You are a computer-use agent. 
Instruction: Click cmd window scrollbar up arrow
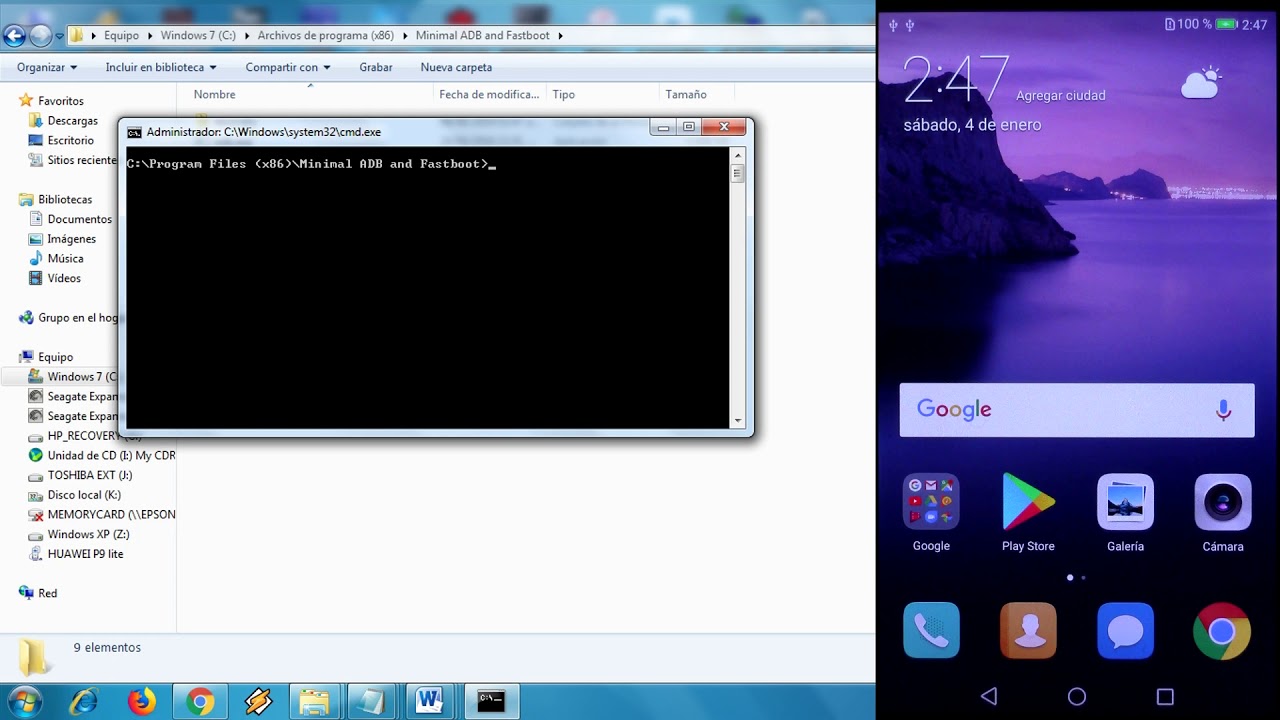pyautogui.click(x=738, y=155)
